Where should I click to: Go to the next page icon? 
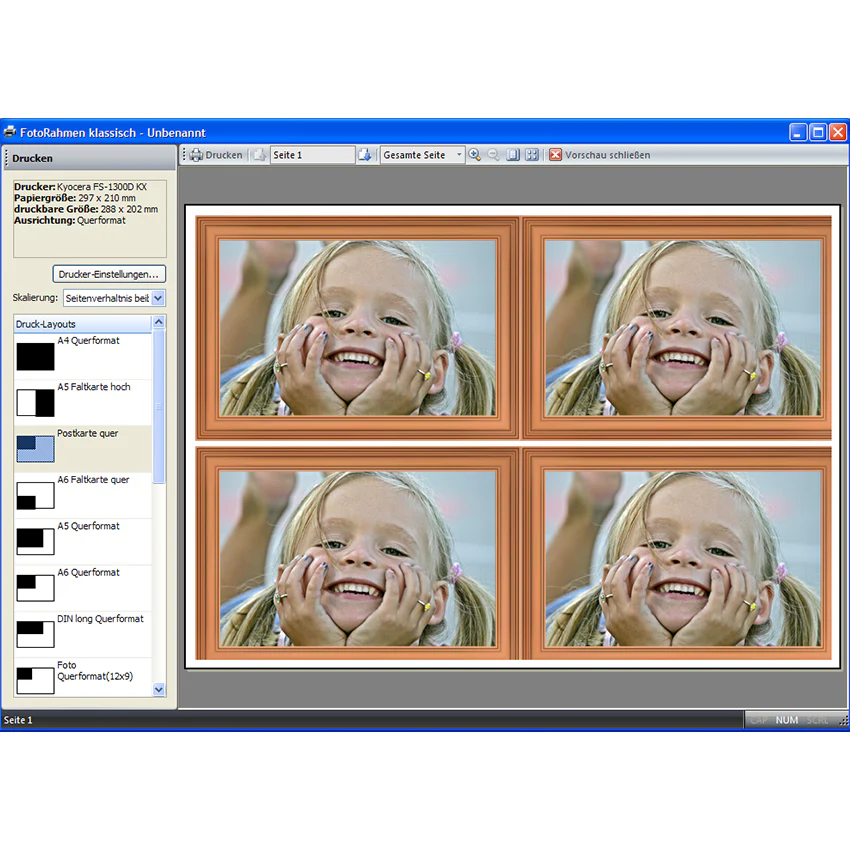click(364, 155)
